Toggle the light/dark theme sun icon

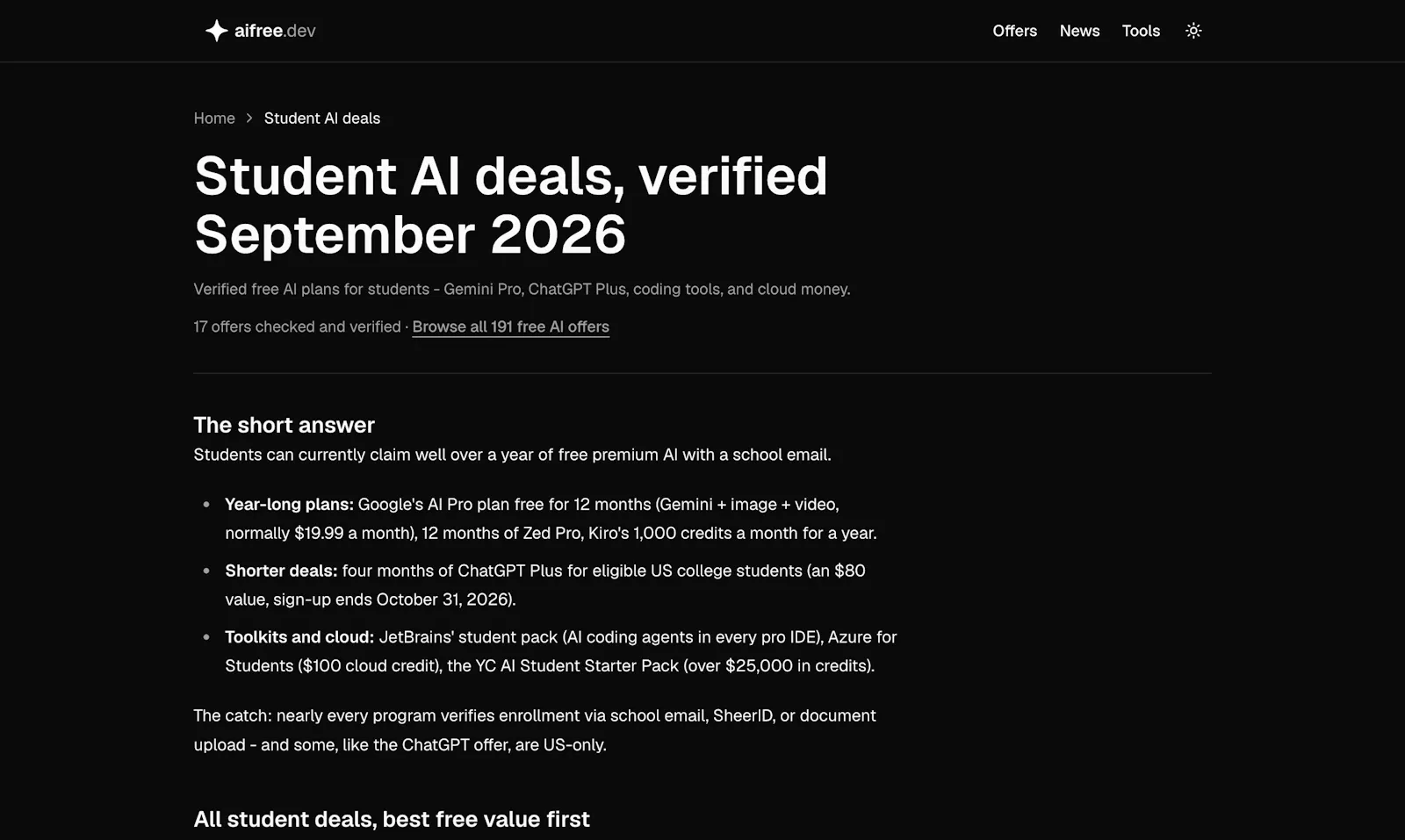click(x=1193, y=31)
